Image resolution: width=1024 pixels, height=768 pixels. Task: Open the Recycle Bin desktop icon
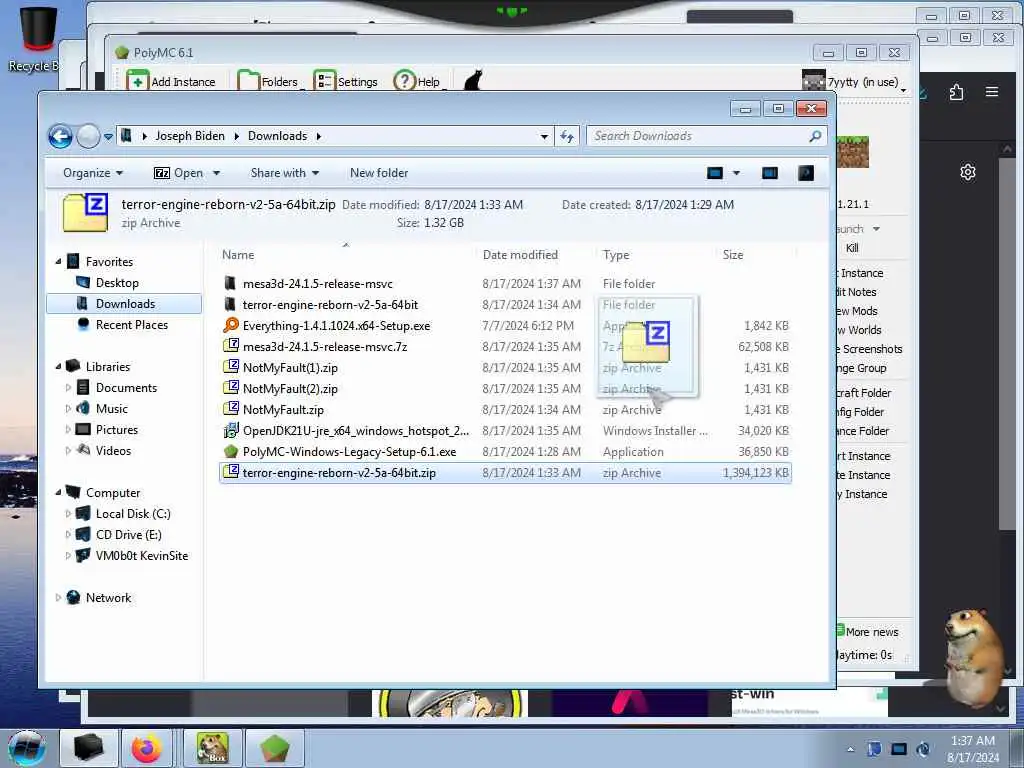coord(37,38)
